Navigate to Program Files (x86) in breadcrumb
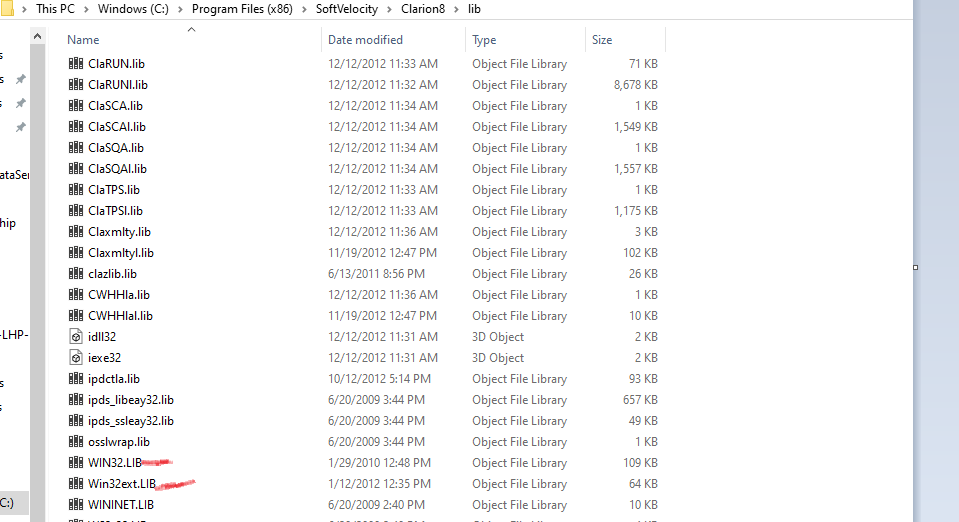Image resolution: width=959 pixels, height=522 pixels. (x=244, y=10)
